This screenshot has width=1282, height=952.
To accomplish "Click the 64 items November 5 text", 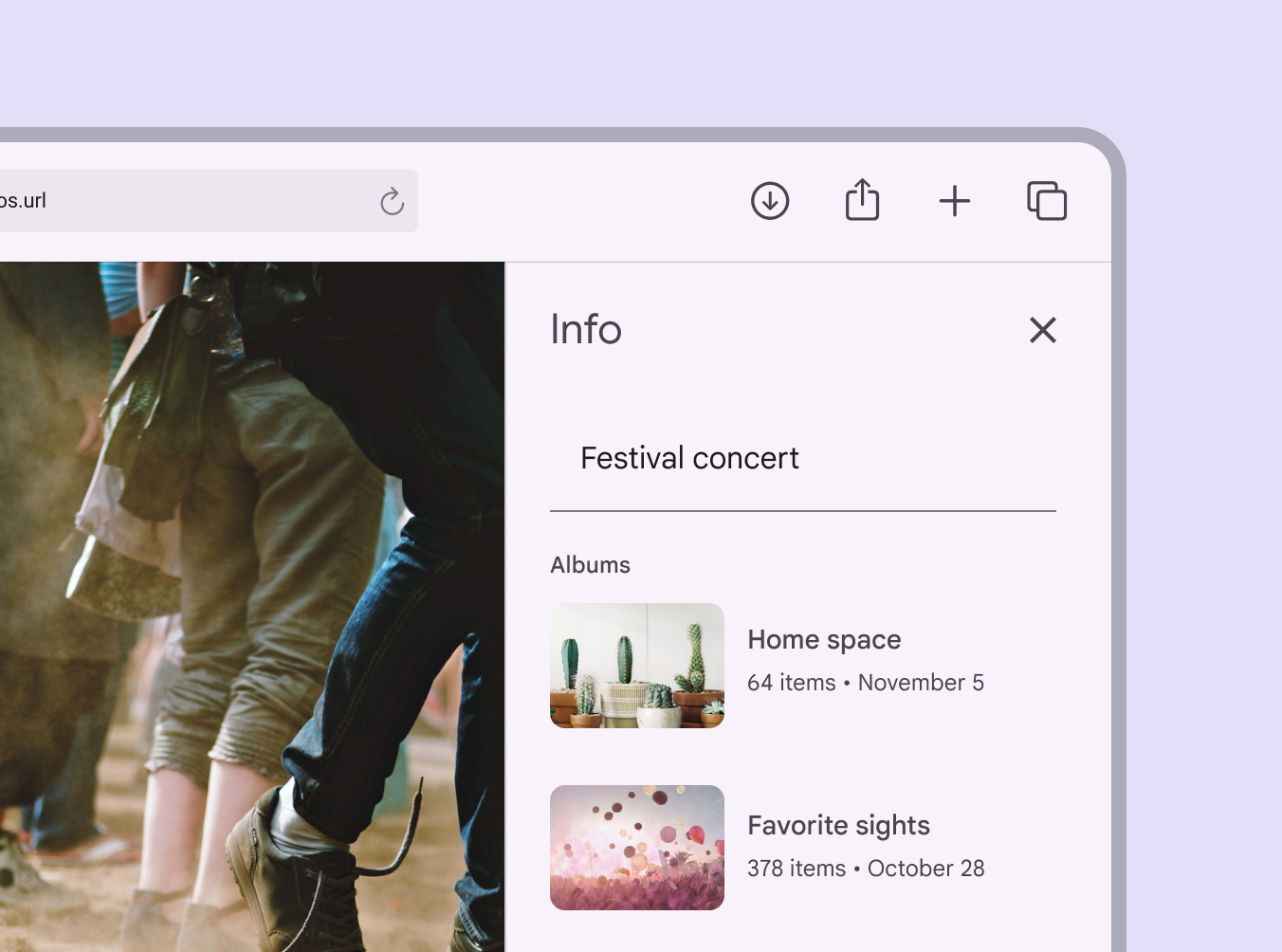I will point(865,683).
